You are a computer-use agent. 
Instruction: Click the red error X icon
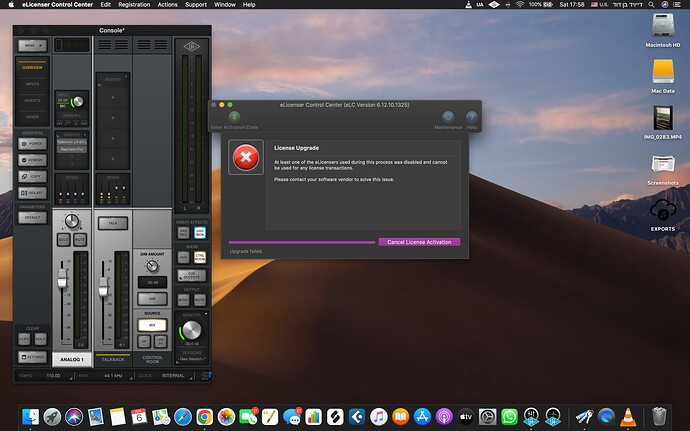tap(246, 157)
